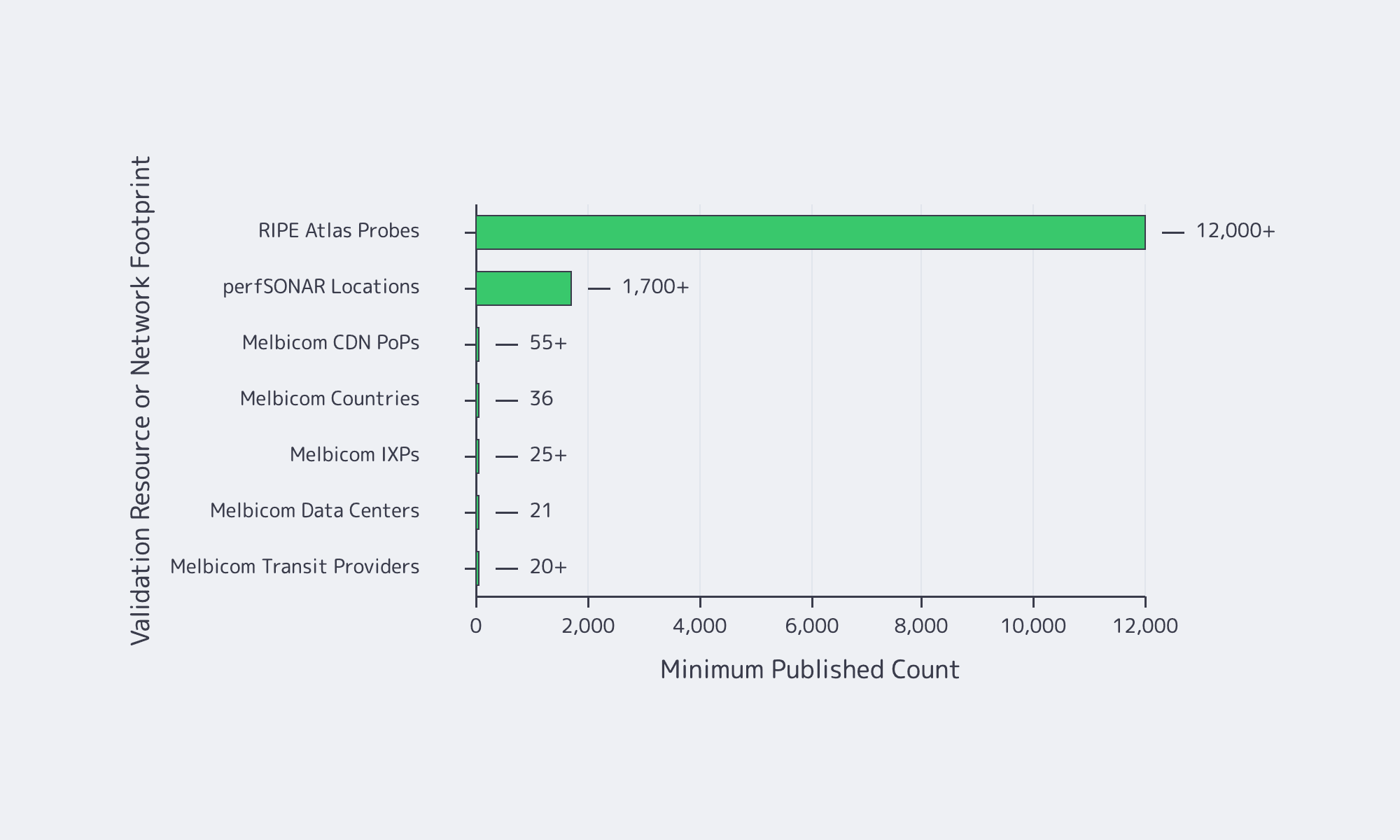Click the Melbicom IXPs bar
The width and height of the screenshot is (1400, 840).
click(x=478, y=454)
